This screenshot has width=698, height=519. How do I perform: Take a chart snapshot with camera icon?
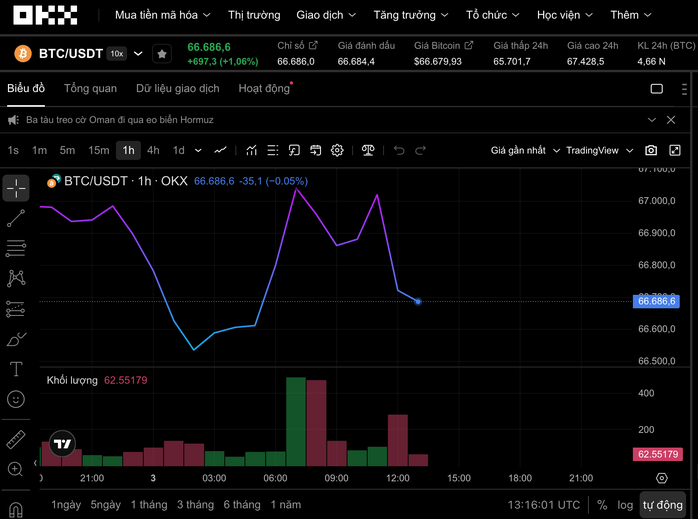tap(651, 150)
